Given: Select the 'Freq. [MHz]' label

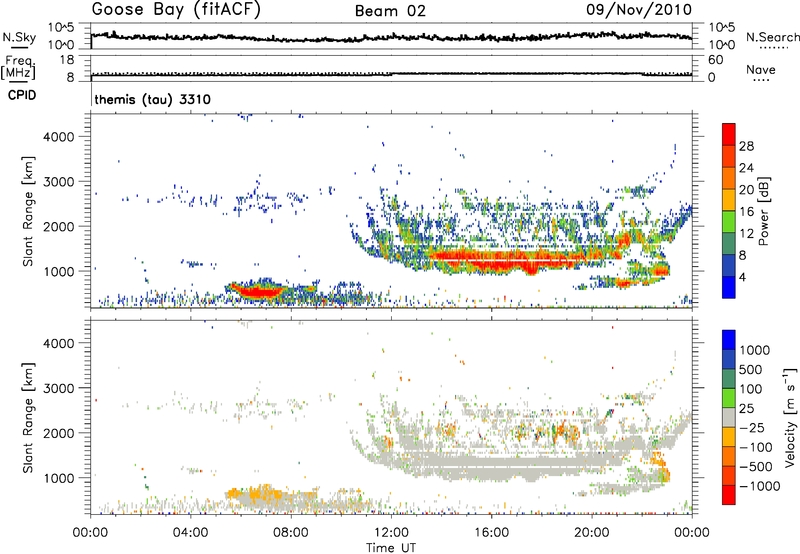Looking at the screenshot, I should click(20, 67).
